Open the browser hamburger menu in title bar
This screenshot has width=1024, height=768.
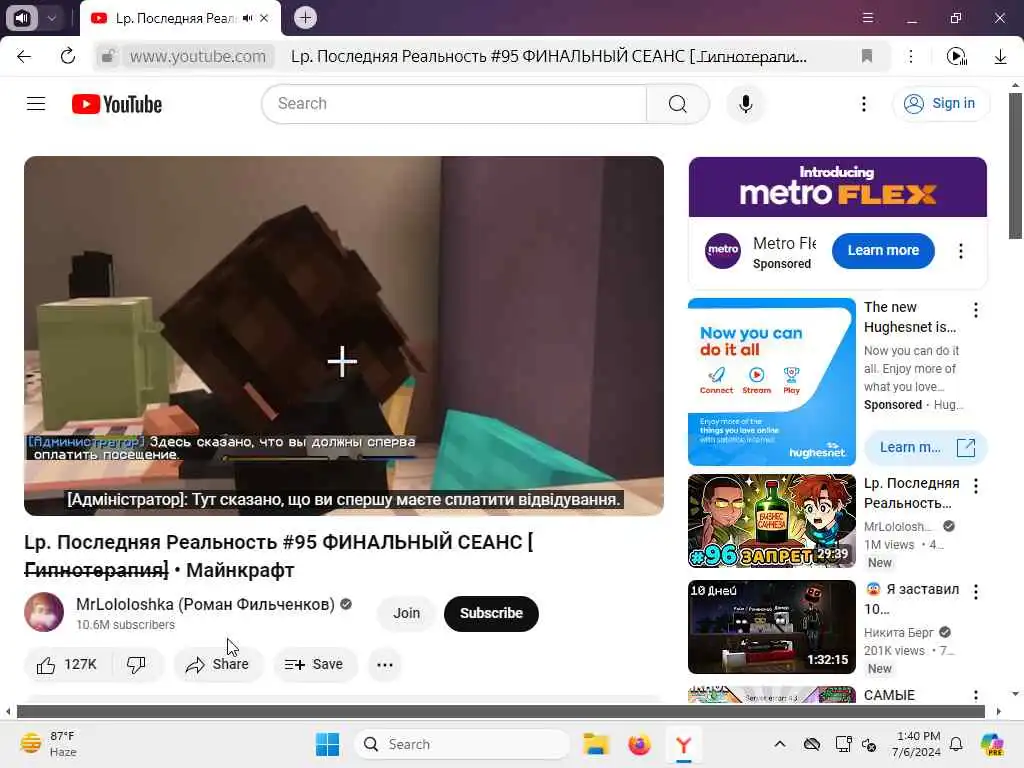(x=868, y=18)
